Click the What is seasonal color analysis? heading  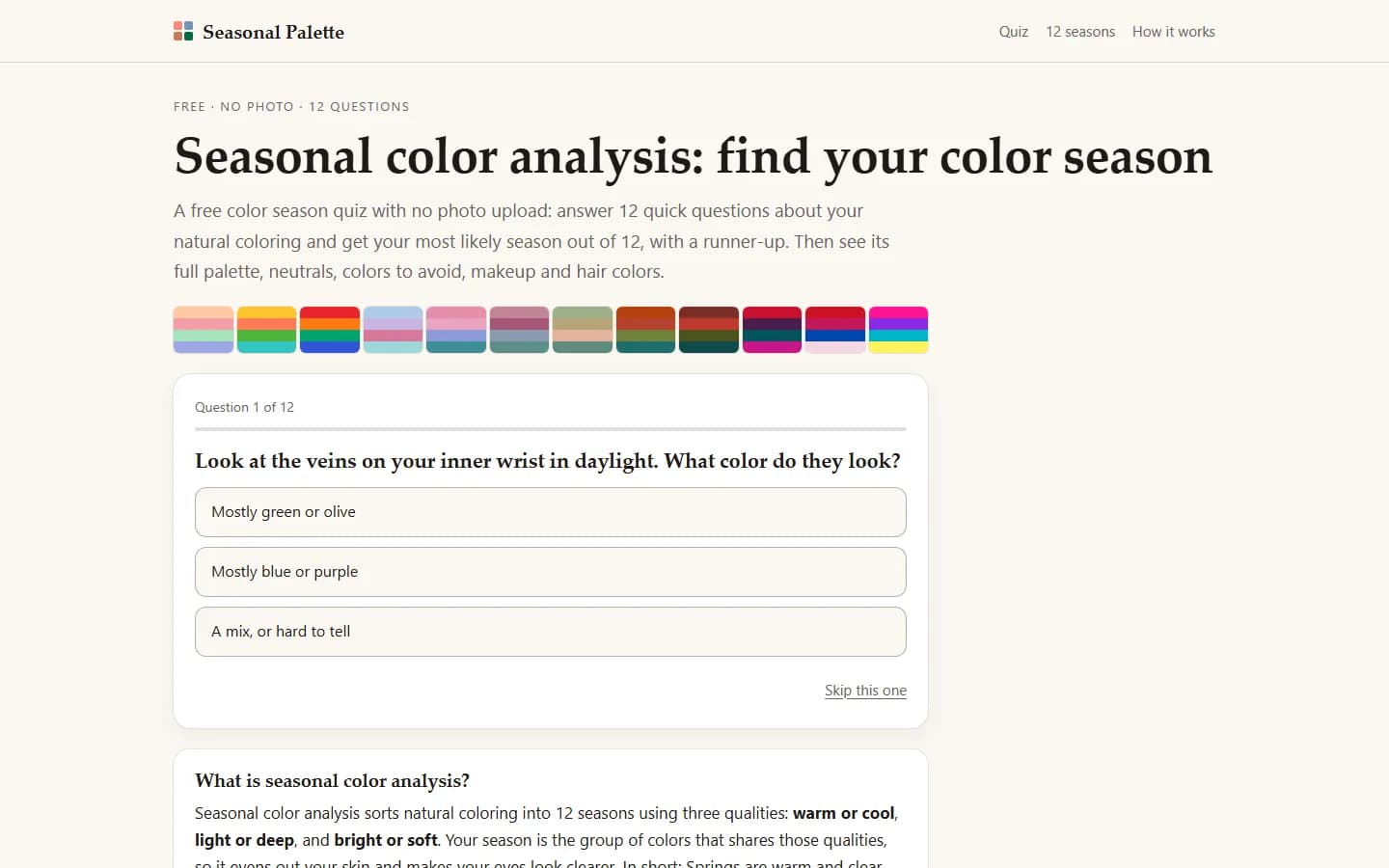tap(332, 780)
